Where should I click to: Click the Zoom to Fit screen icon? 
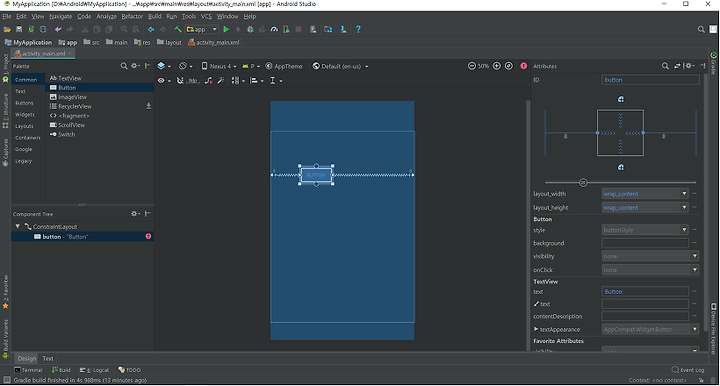tap(509, 66)
